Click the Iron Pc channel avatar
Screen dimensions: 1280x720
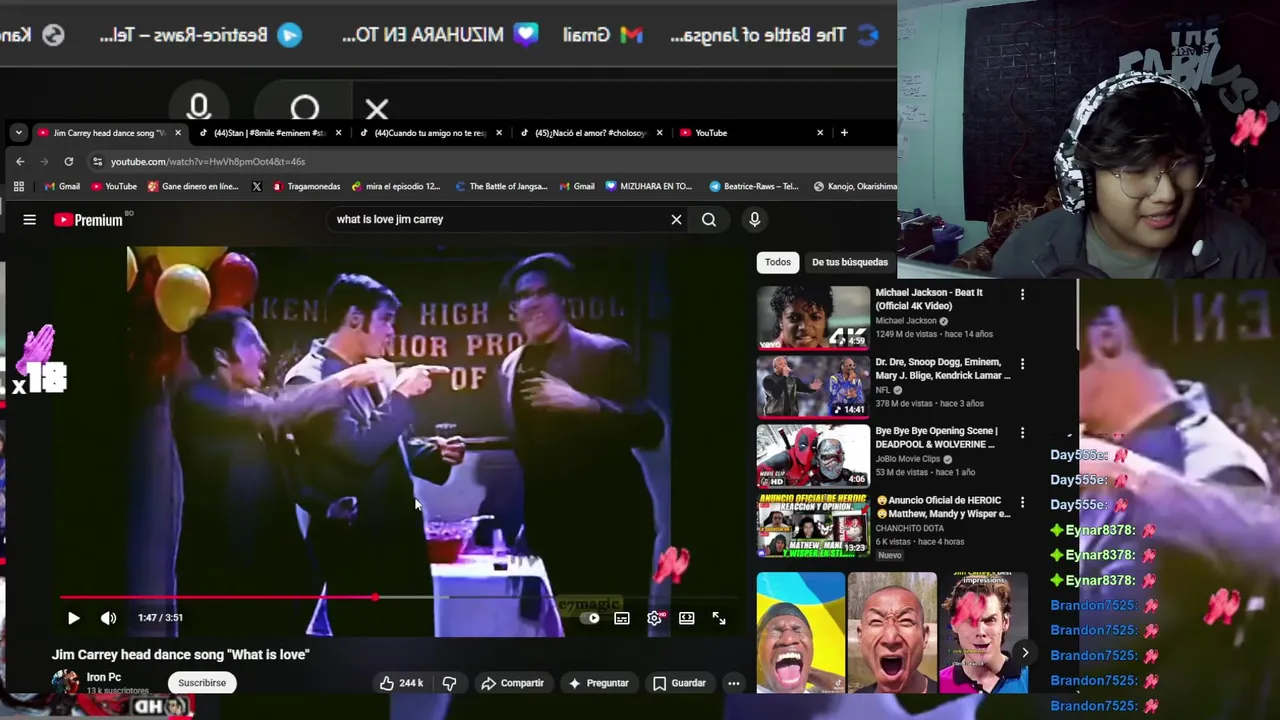tap(65, 683)
